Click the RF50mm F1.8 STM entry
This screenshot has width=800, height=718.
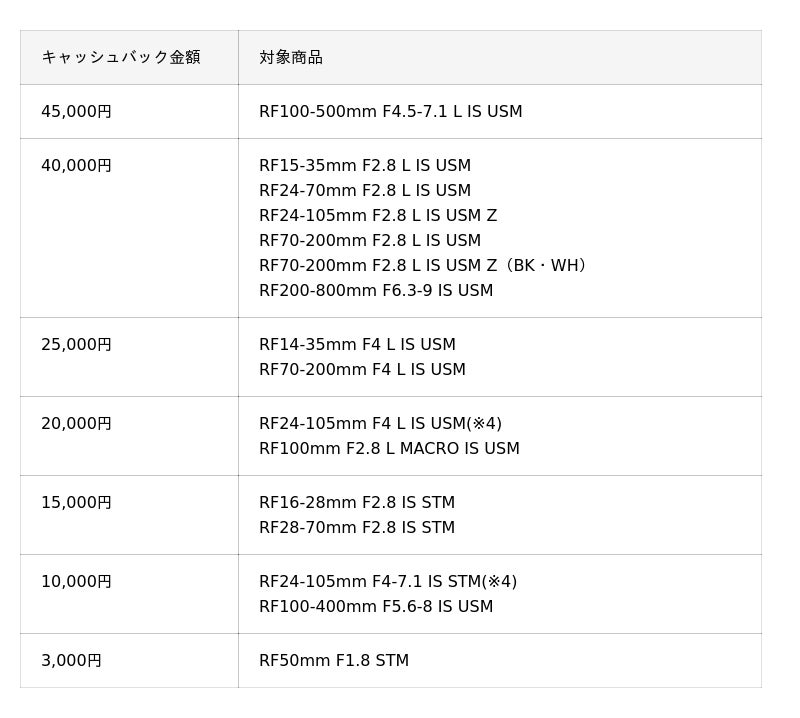[x=333, y=661]
